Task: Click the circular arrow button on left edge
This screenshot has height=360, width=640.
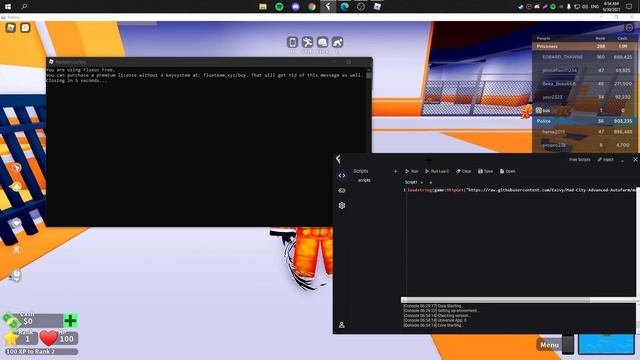Action: (16, 168)
